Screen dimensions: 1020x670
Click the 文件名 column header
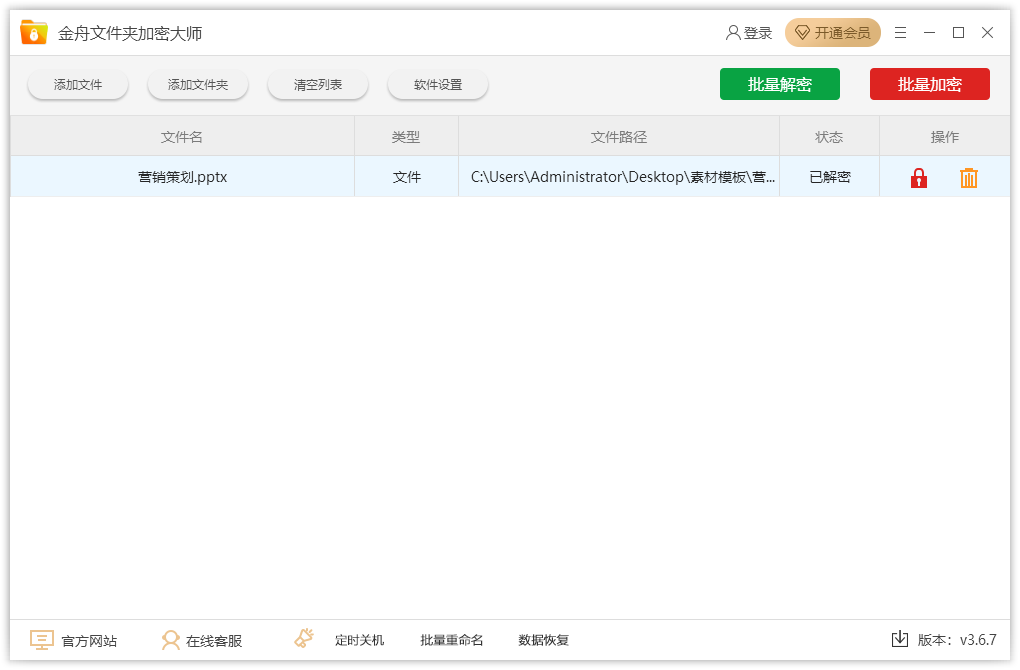tap(182, 137)
